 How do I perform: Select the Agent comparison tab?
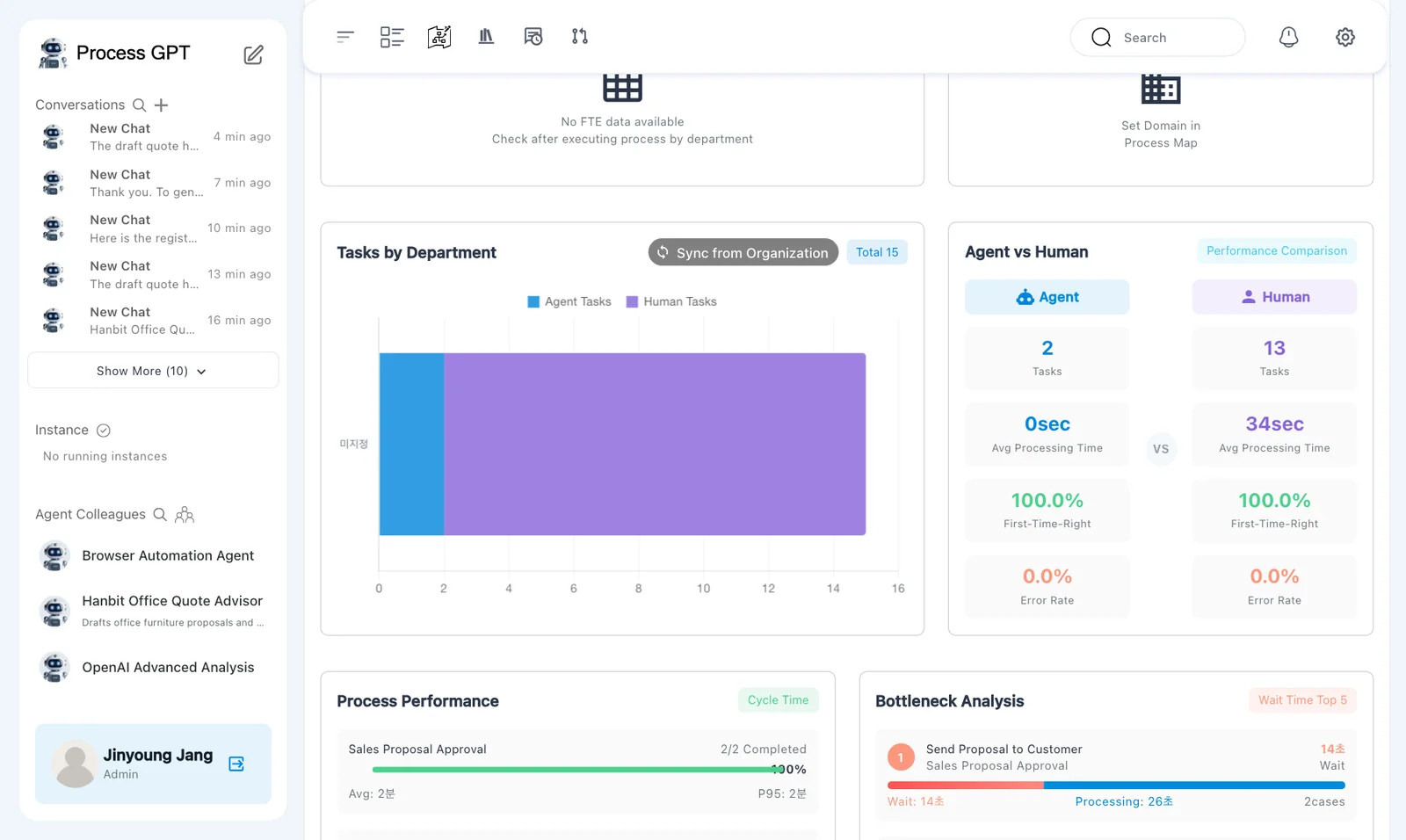point(1047,297)
